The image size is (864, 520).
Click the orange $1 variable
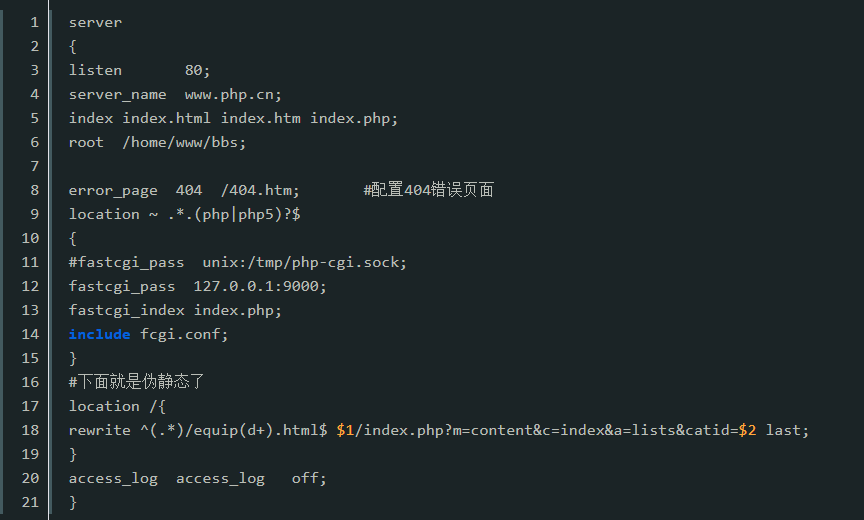click(x=345, y=430)
